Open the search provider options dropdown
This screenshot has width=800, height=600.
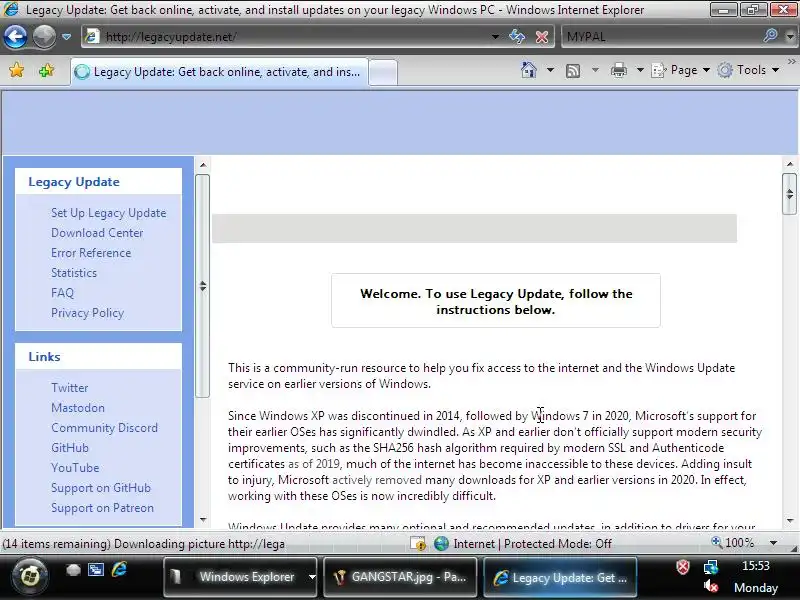tap(790, 37)
